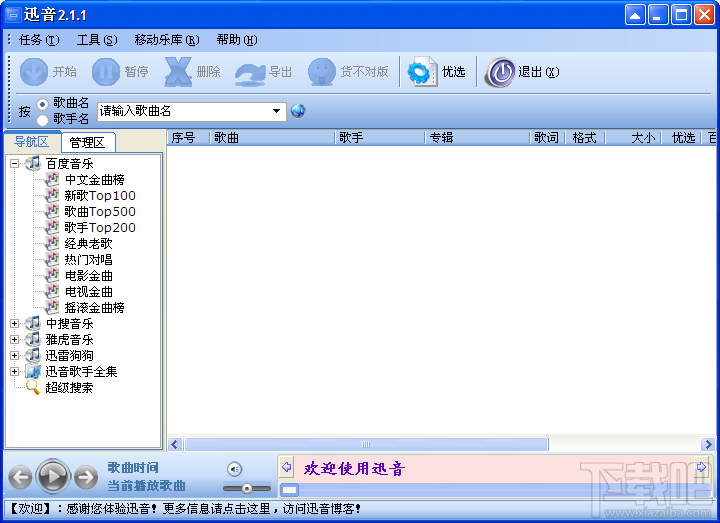Image resolution: width=720 pixels, height=523 pixels.
Task: Open the 帮助(H) menu
Action: 237,40
